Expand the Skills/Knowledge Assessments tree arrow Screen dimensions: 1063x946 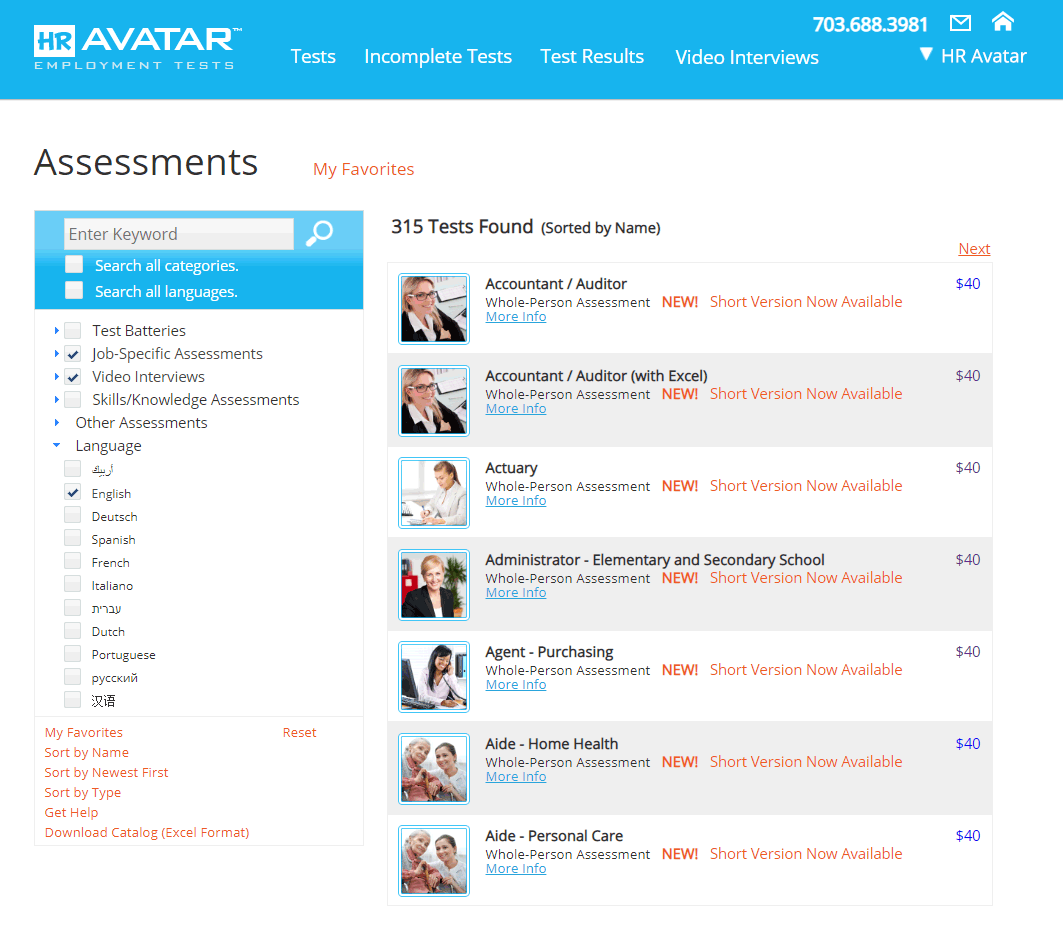click(57, 400)
